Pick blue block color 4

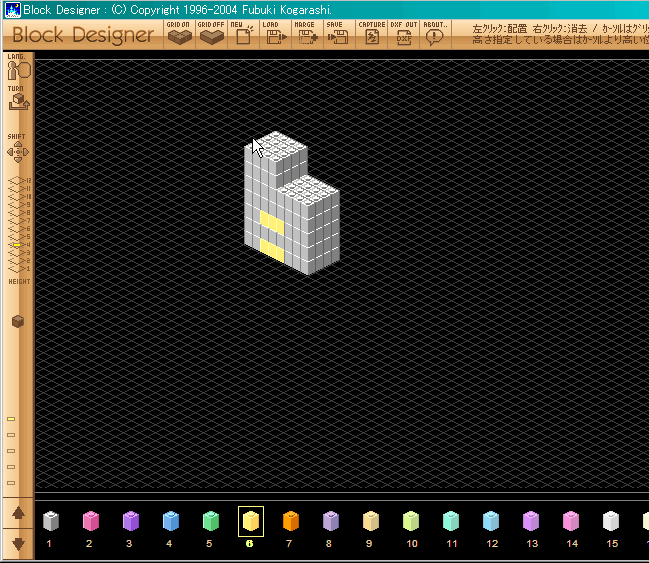click(171, 521)
